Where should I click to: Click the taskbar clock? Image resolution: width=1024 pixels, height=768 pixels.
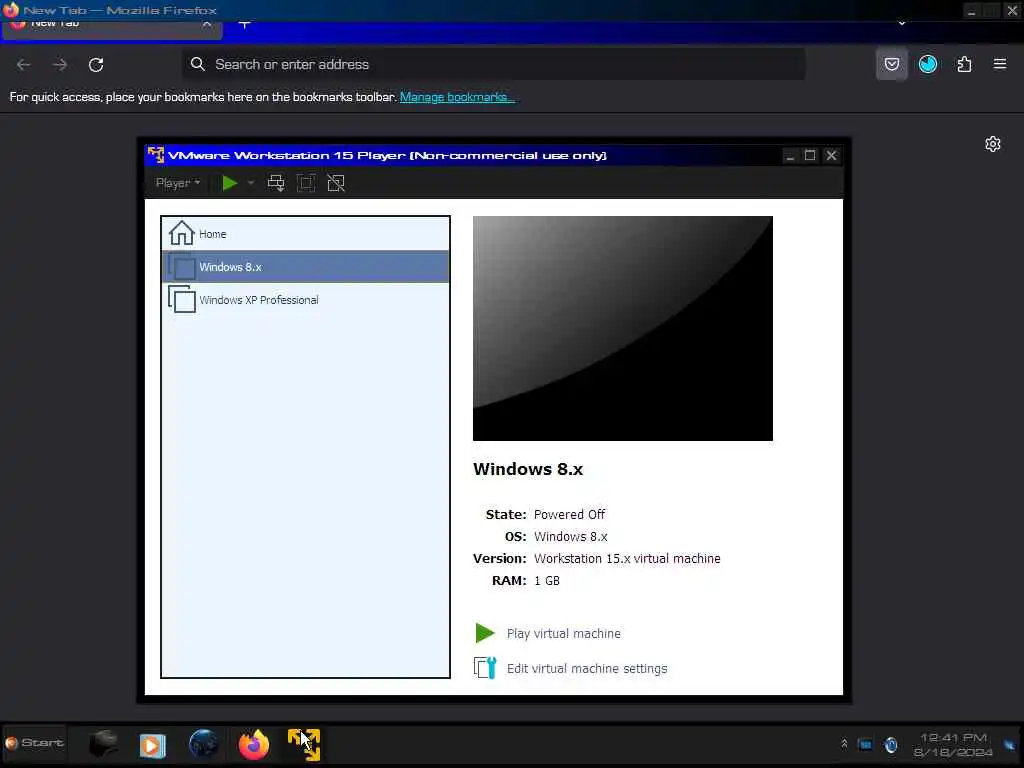(x=953, y=744)
